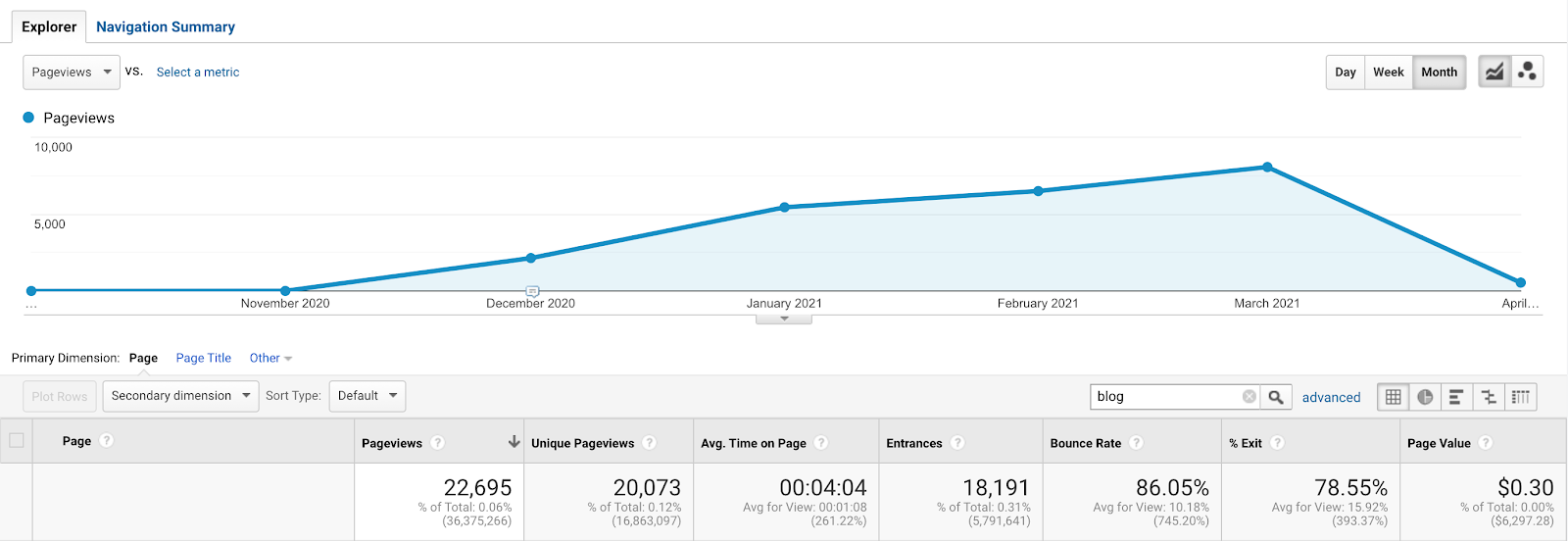
Task: Click the Pageviews sort arrow
Action: point(514,442)
